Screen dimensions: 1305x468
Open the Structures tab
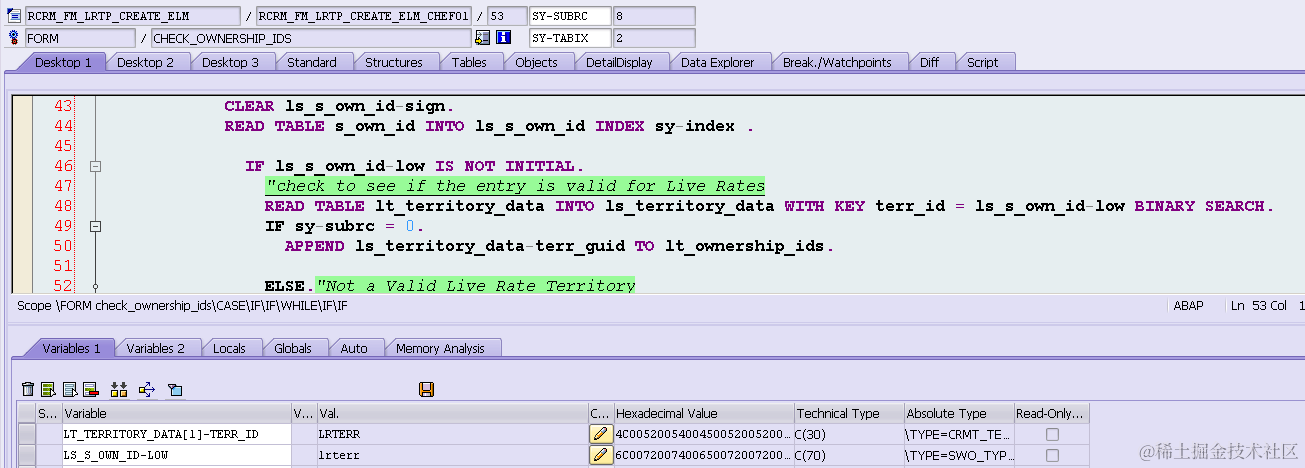tap(394, 62)
